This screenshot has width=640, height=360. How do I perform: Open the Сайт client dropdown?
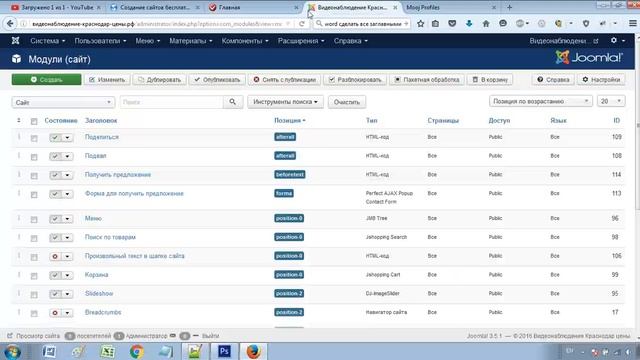(63, 102)
